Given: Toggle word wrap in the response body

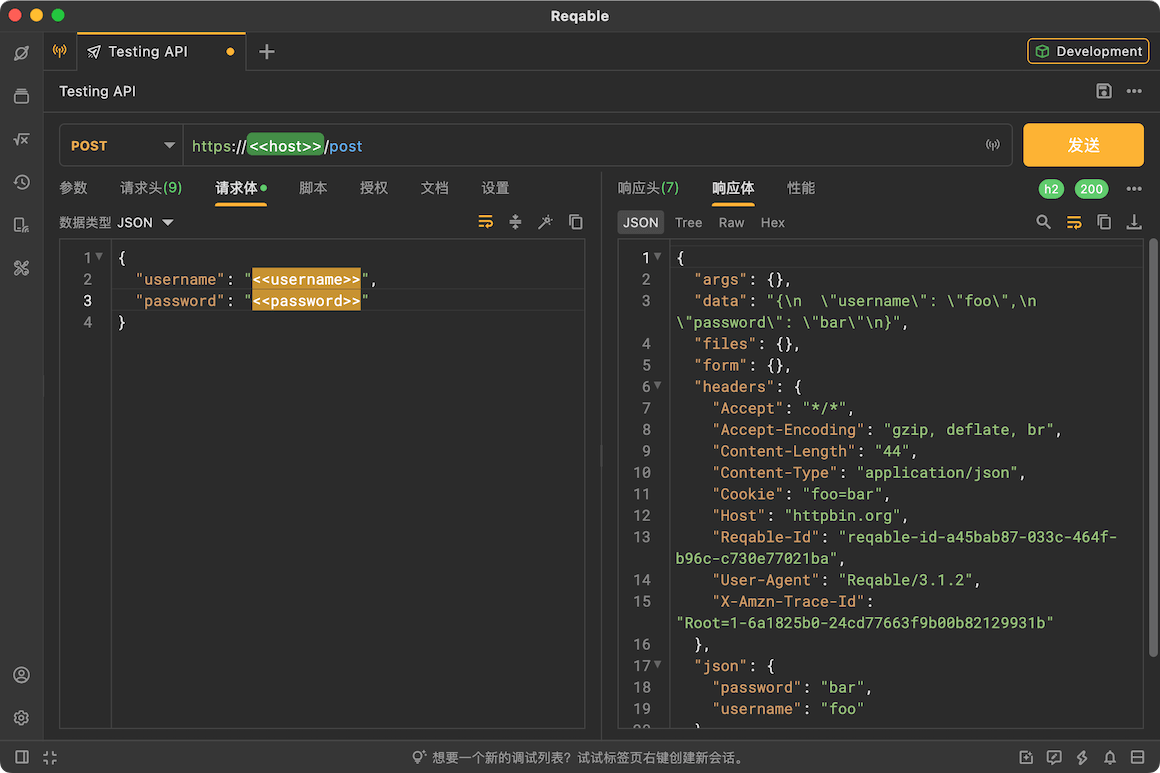Looking at the screenshot, I should pyautogui.click(x=1073, y=222).
